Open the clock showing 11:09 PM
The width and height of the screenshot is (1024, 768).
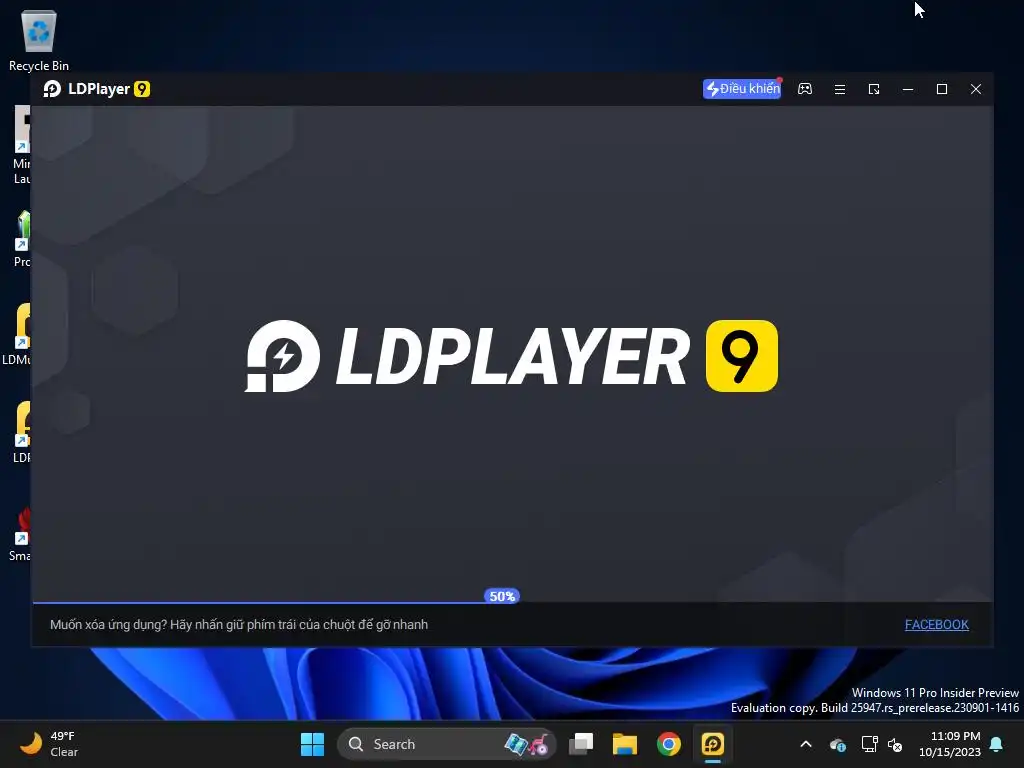point(950,744)
